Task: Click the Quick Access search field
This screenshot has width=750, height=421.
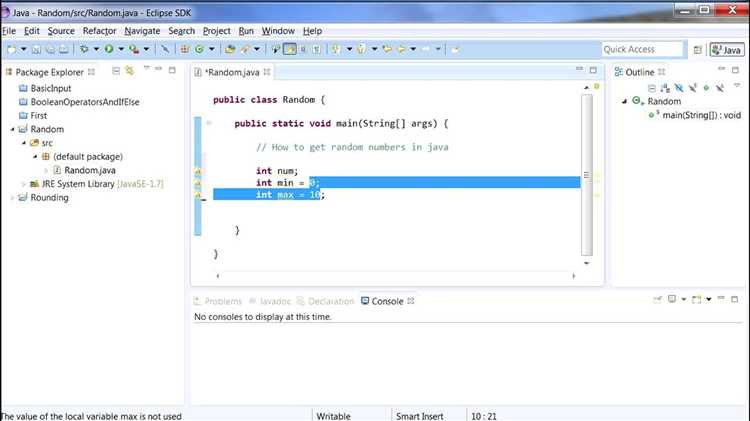Action: (x=642, y=49)
